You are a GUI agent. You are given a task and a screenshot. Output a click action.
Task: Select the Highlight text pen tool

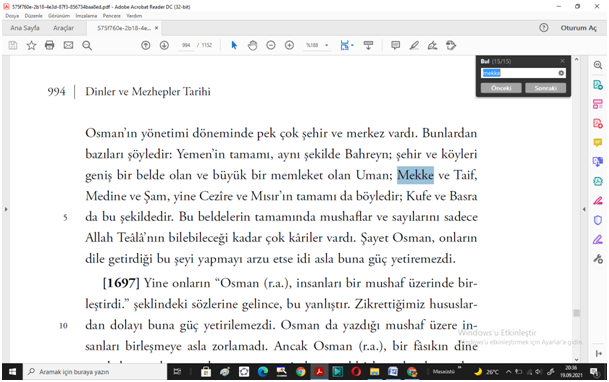[x=414, y=45]
